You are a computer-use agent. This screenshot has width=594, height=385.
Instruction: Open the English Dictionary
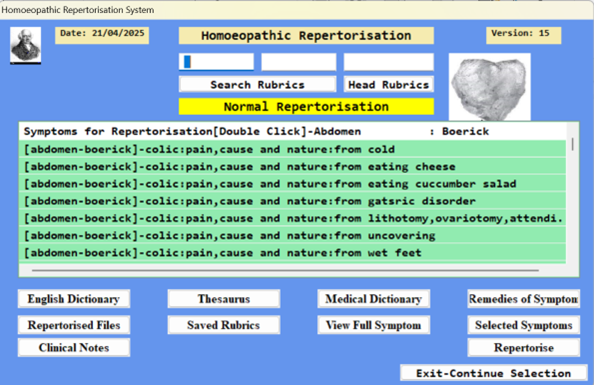74,299
